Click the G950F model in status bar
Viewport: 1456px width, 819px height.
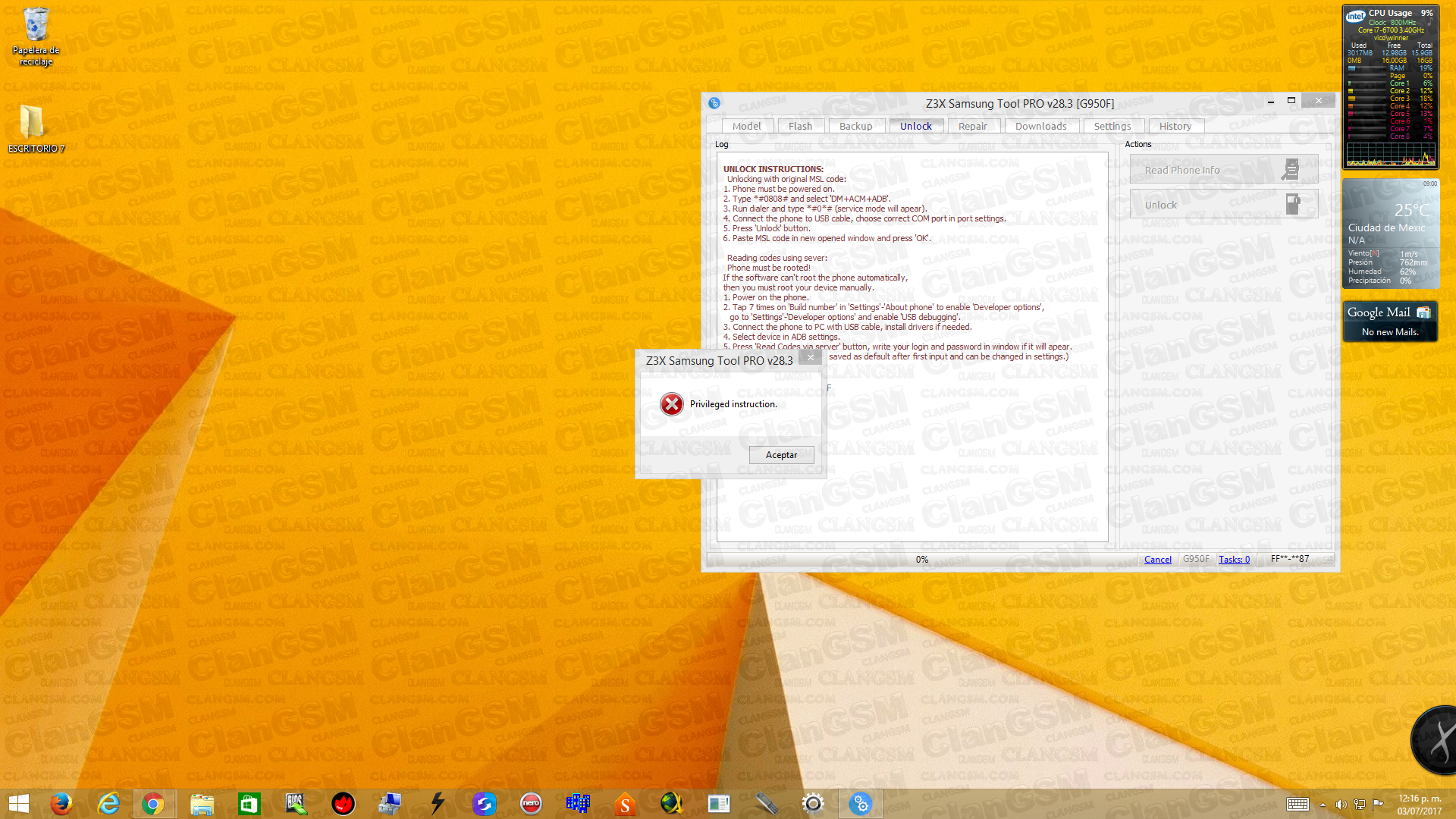(1196, 559)
